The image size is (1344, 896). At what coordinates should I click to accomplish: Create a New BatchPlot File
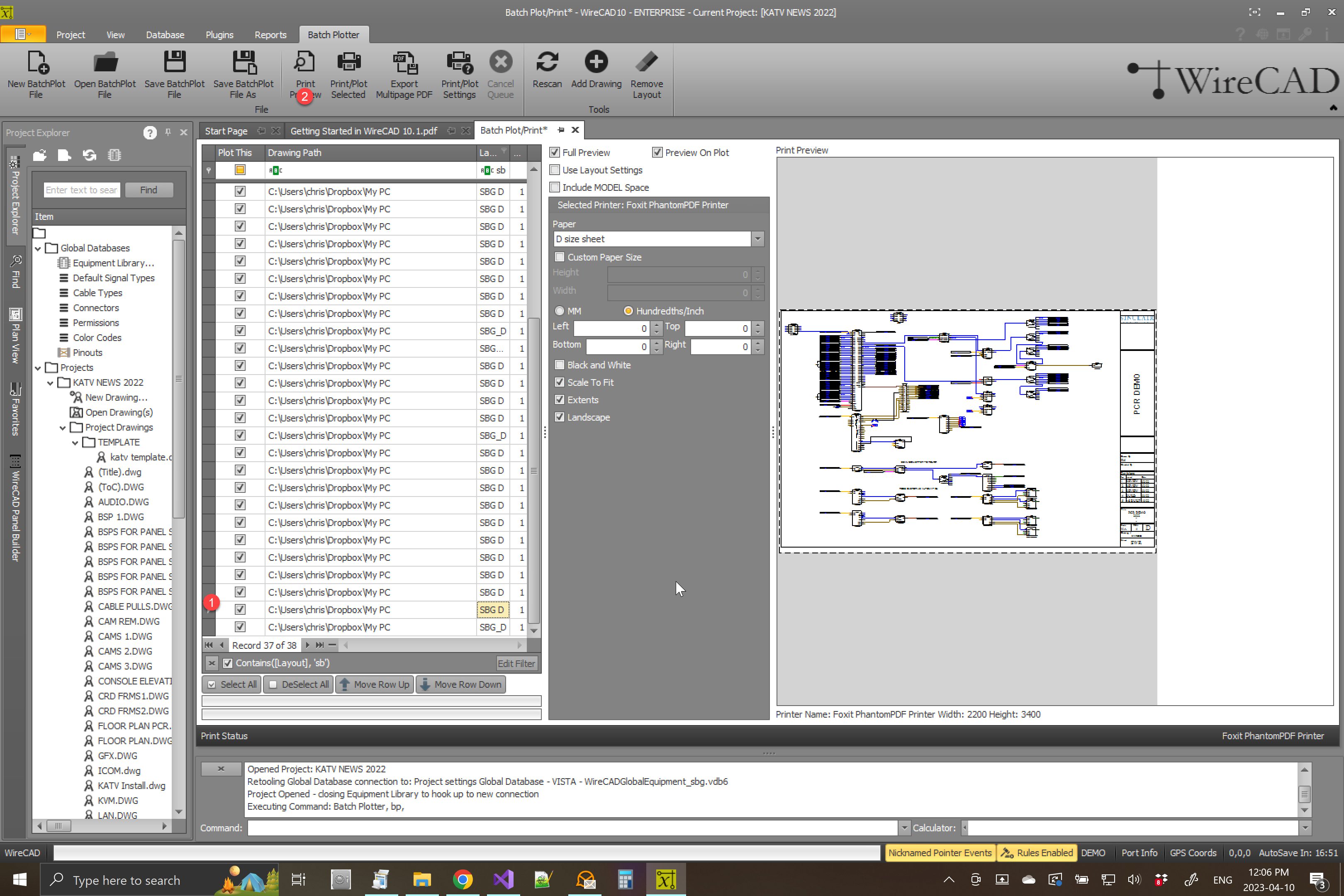click(36, 74)
